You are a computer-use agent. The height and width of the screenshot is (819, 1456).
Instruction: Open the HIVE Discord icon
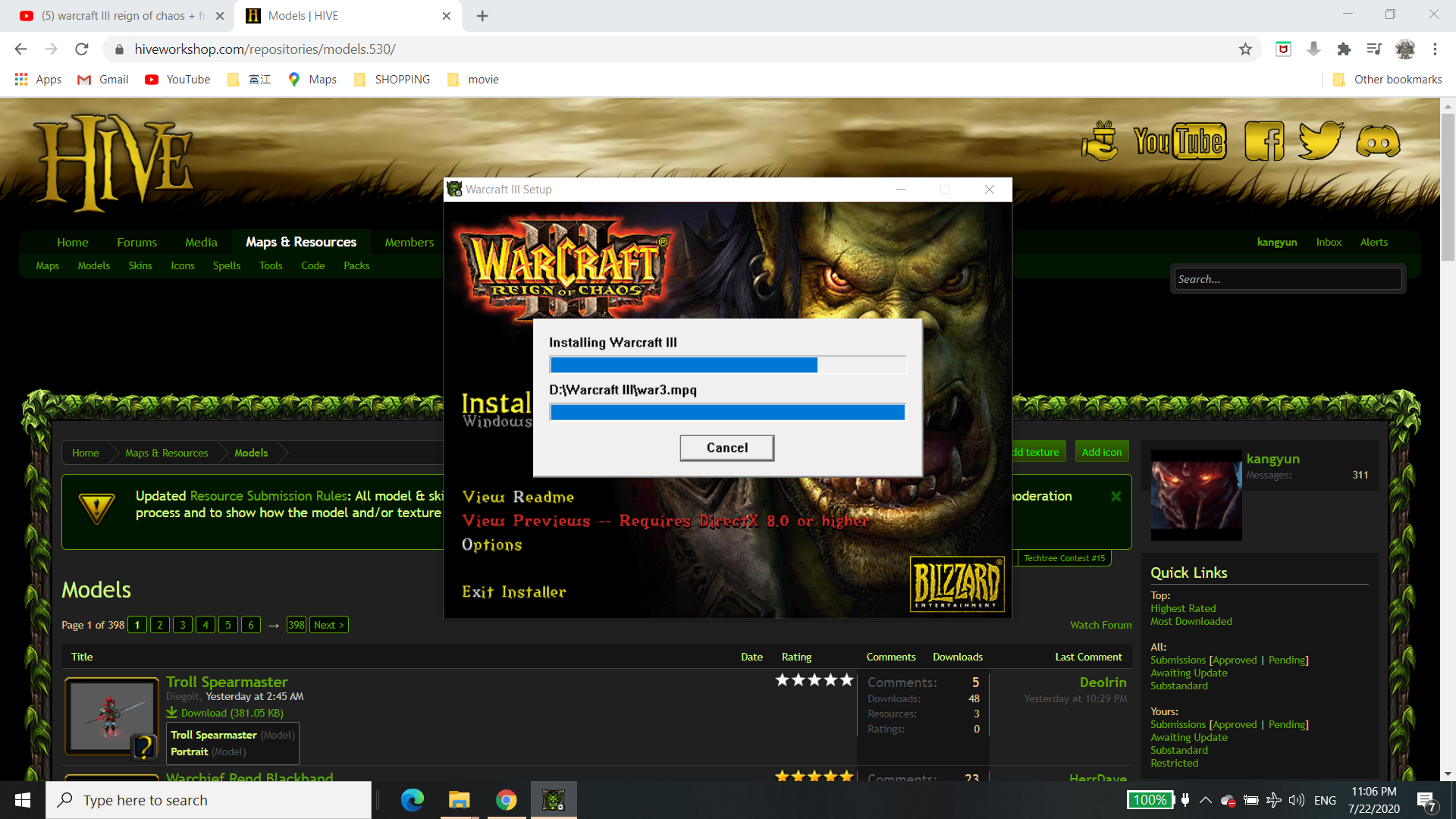(x=1378, y=141)
